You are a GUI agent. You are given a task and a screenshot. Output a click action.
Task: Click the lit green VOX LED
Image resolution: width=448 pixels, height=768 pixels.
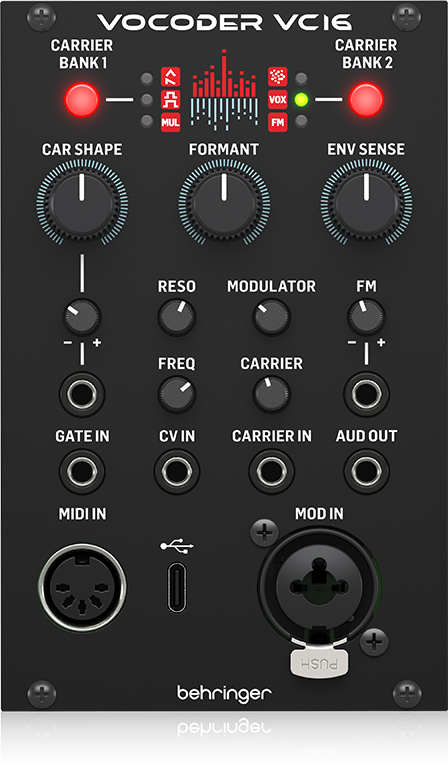point(301,100)
